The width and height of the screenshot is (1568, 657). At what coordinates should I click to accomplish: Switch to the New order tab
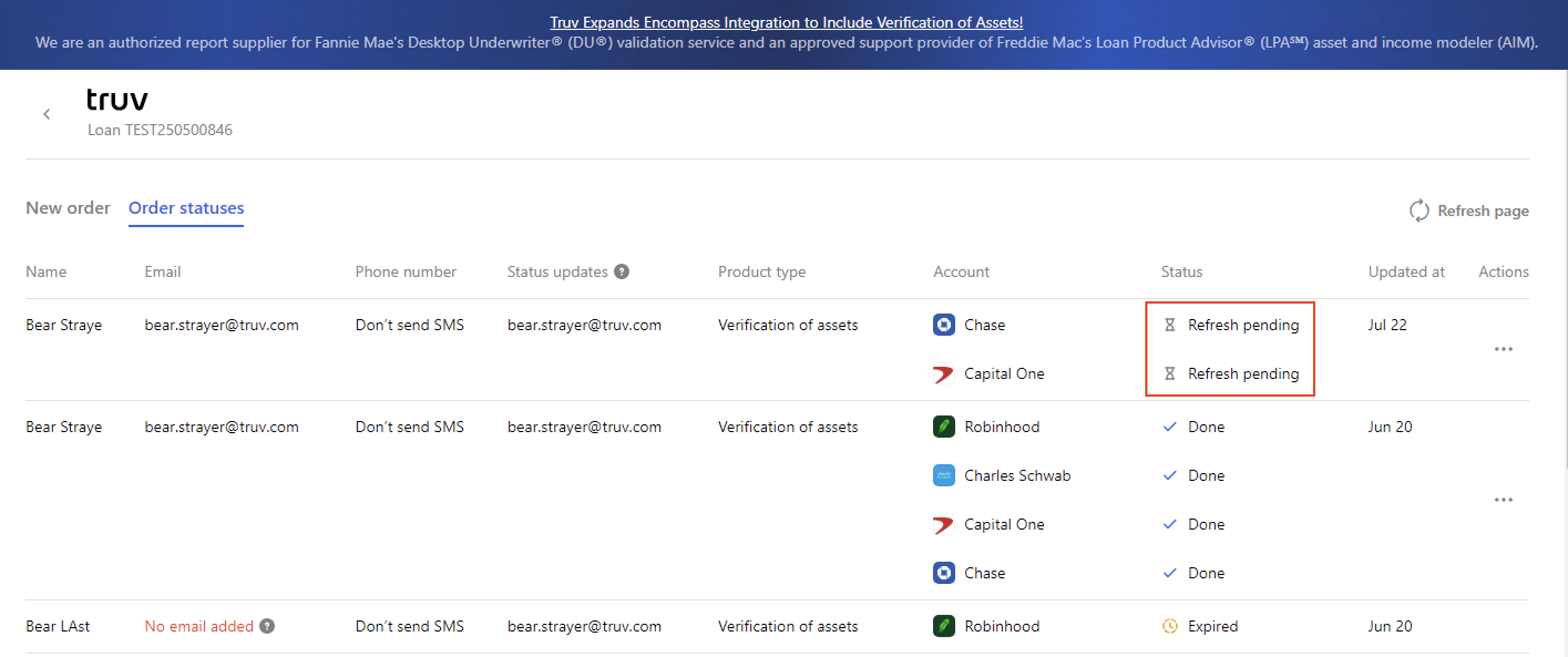[x=68, y=208]
